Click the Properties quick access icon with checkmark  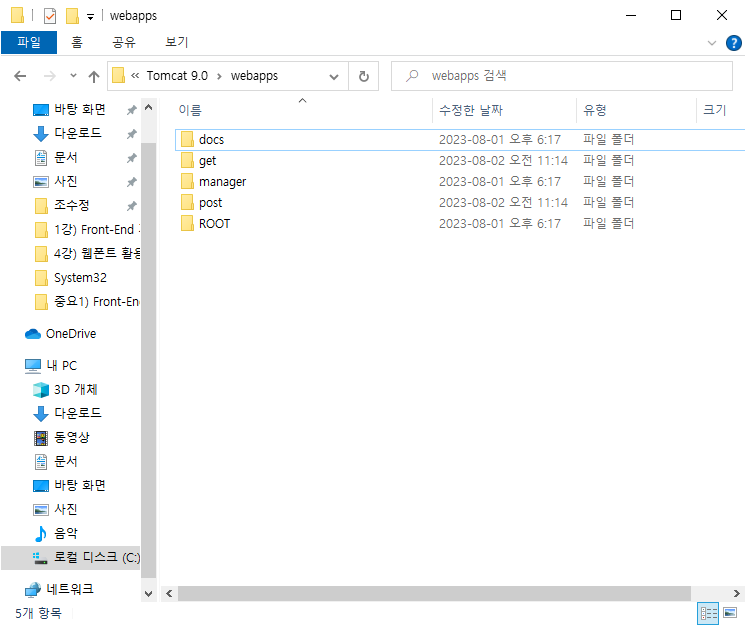(x=49, y=16)
